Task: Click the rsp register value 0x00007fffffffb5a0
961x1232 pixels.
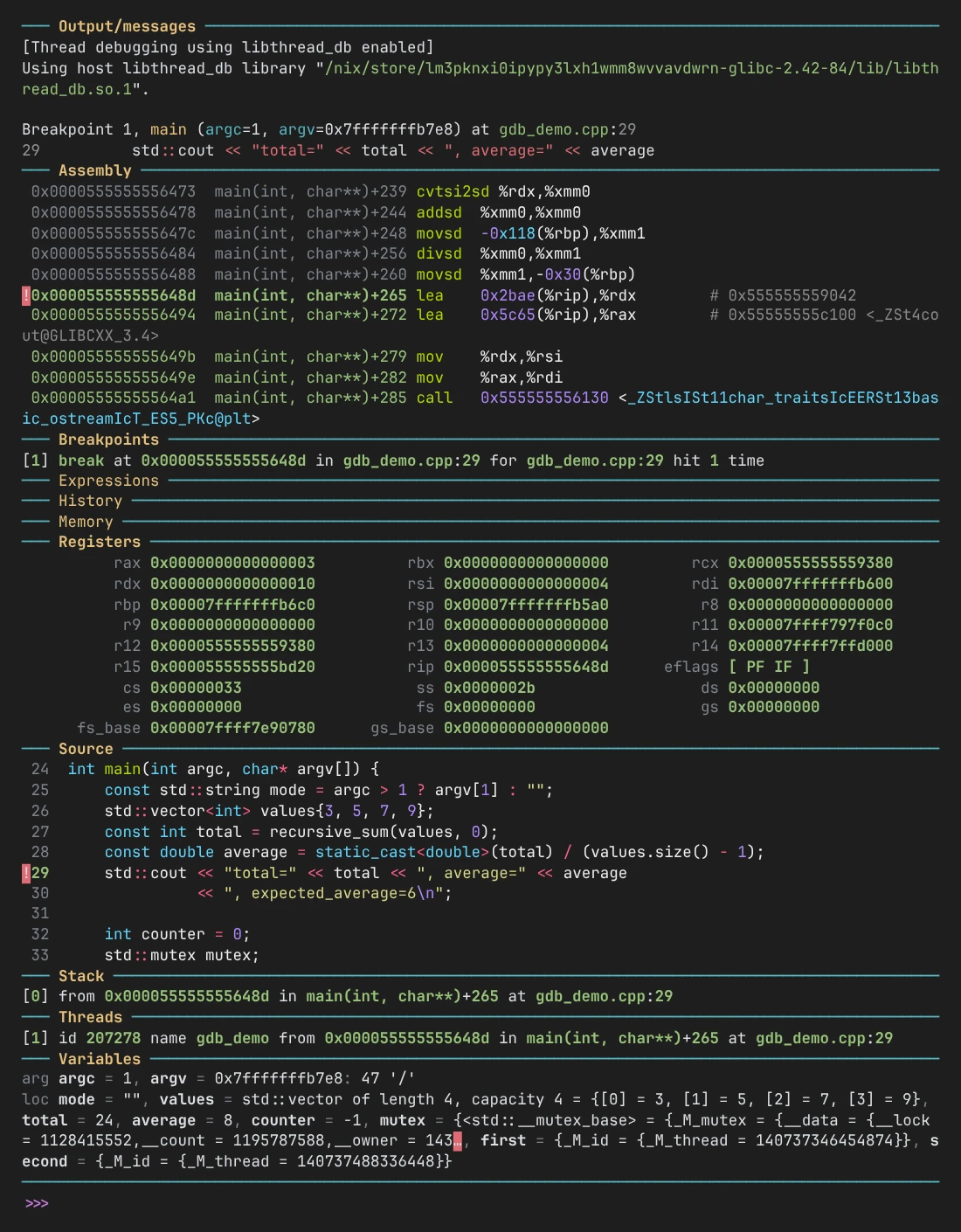Action: click(x=526, y=605)
